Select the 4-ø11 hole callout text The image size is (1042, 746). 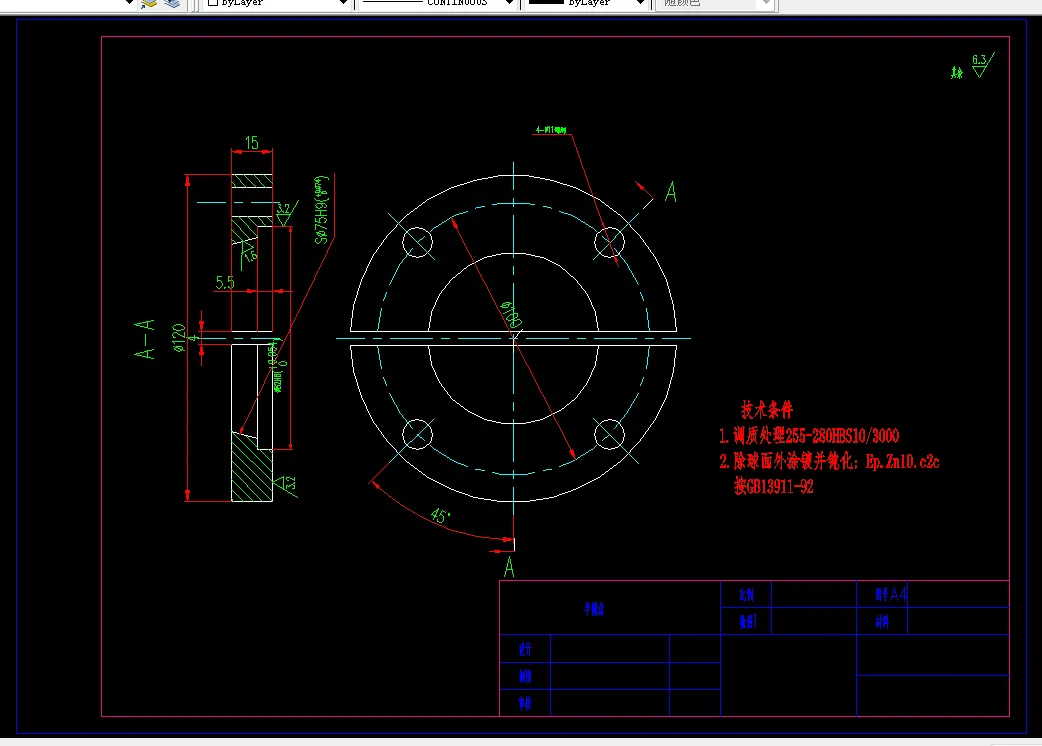(551, 130)
